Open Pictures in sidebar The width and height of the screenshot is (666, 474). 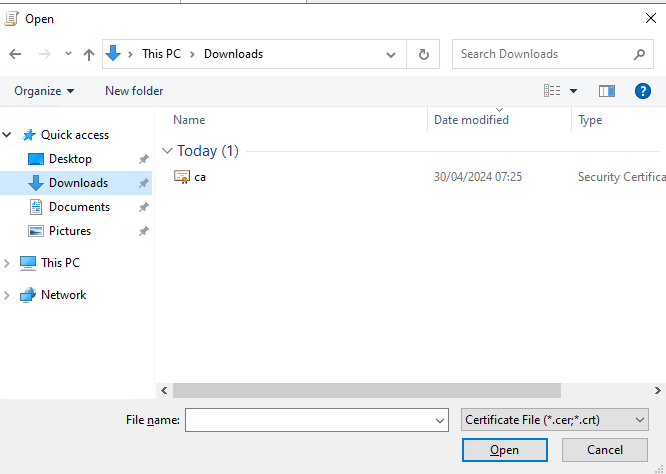pyautogui.click(x=70, y=231)
